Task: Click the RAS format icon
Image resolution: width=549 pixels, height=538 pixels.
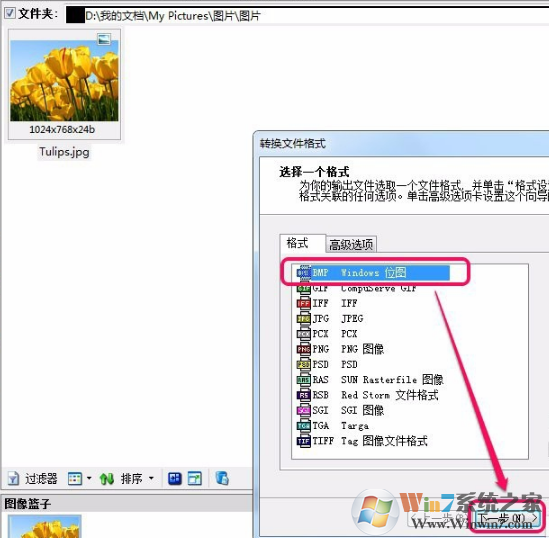Action: 304,380
